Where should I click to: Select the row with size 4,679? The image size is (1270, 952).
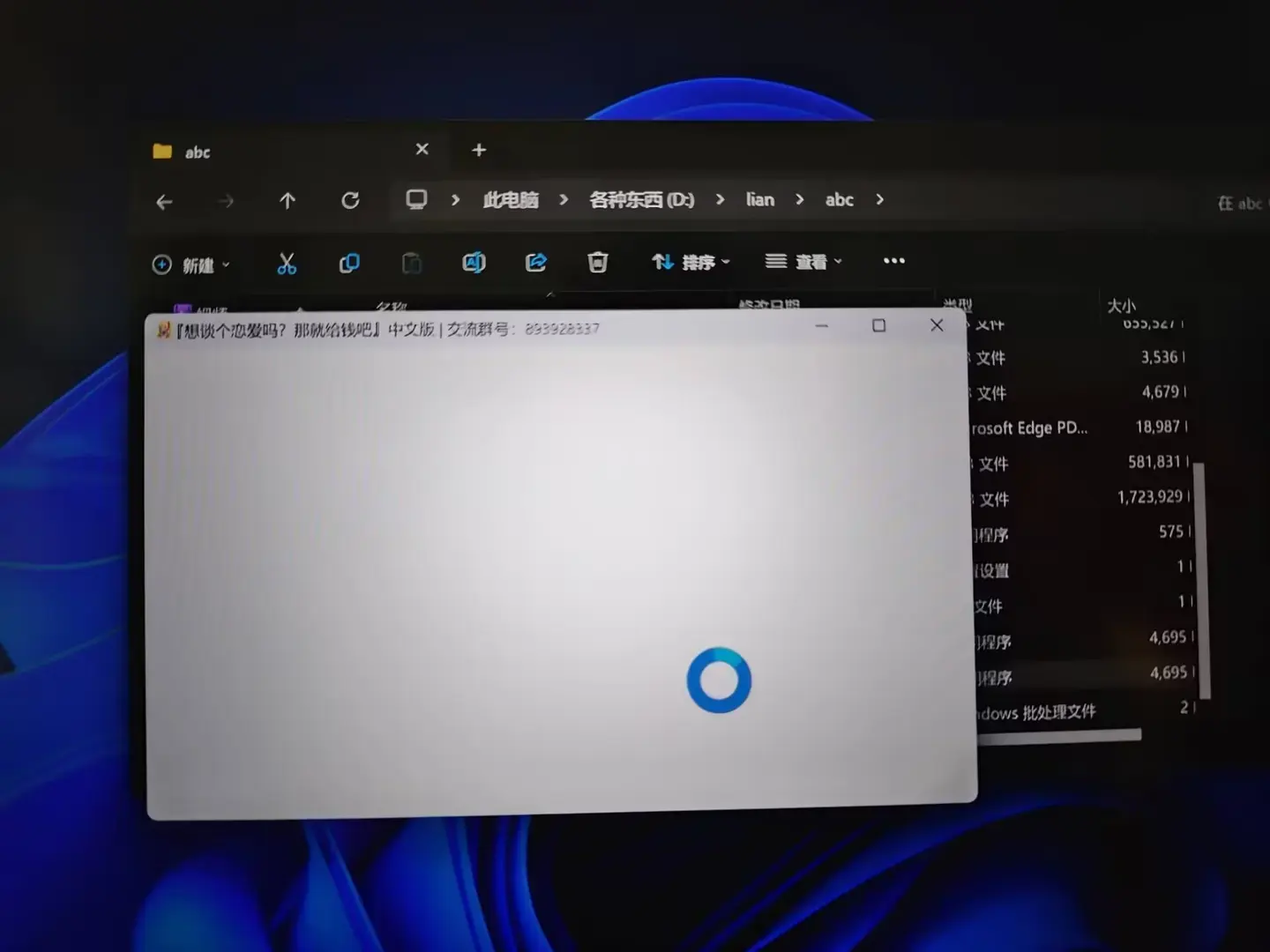[1079, 391]
